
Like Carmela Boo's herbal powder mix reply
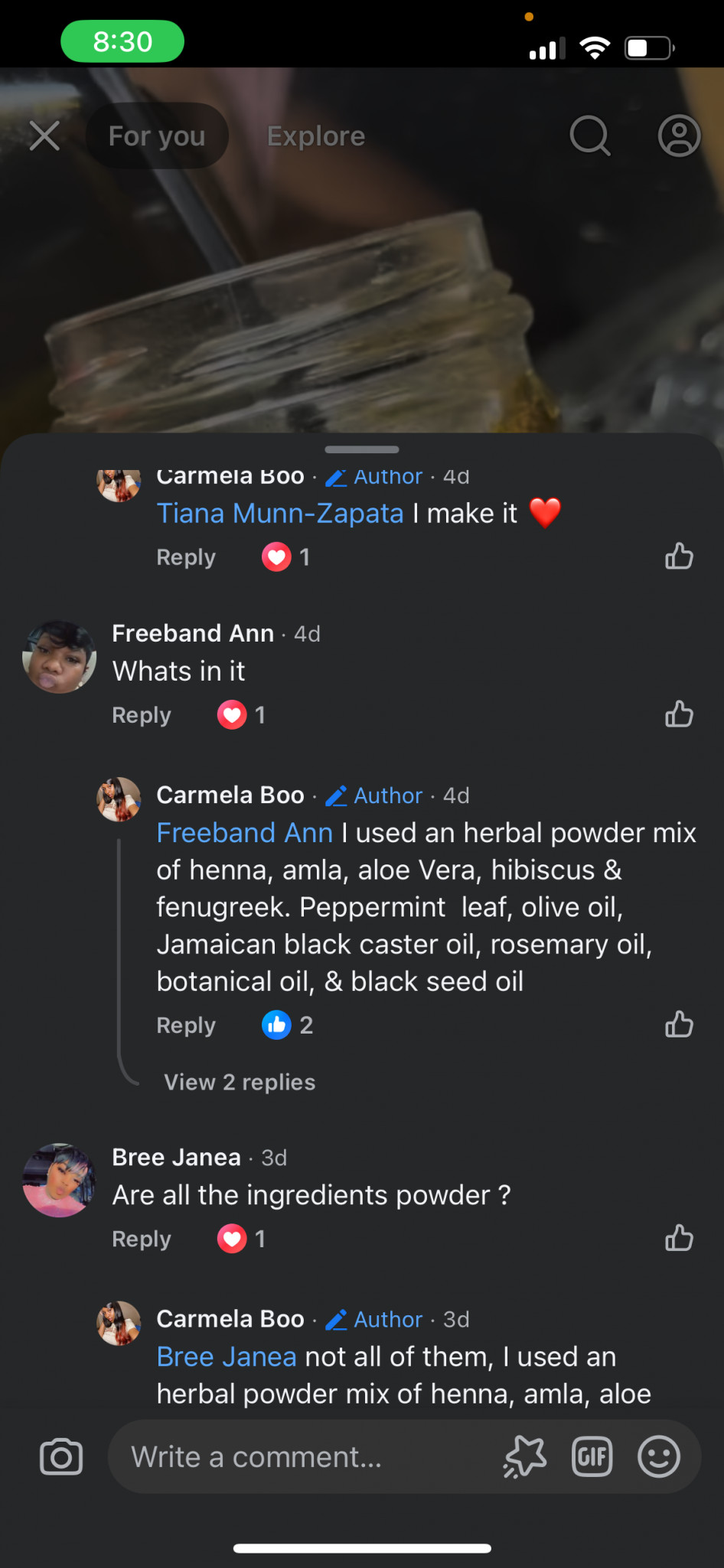pyautogui.click(x=679, y=1024)
